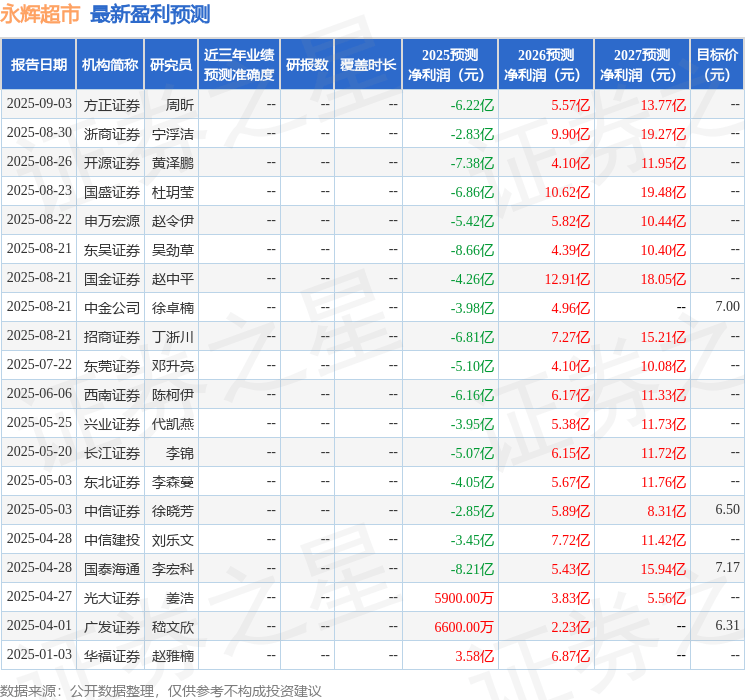Open the 永辉超市 title link
745x700 pixels.
click(x=40, y=14)
